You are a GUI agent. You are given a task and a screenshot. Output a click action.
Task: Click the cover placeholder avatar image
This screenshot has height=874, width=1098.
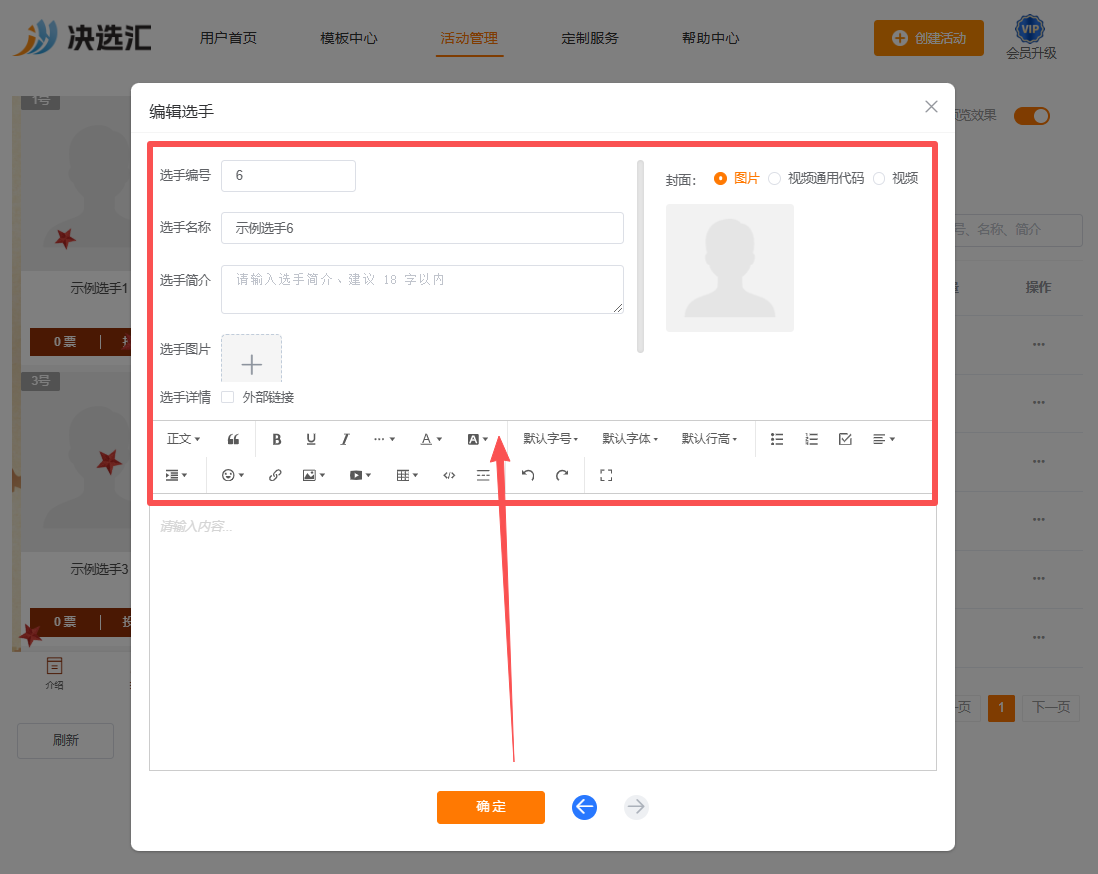(730, 268)
